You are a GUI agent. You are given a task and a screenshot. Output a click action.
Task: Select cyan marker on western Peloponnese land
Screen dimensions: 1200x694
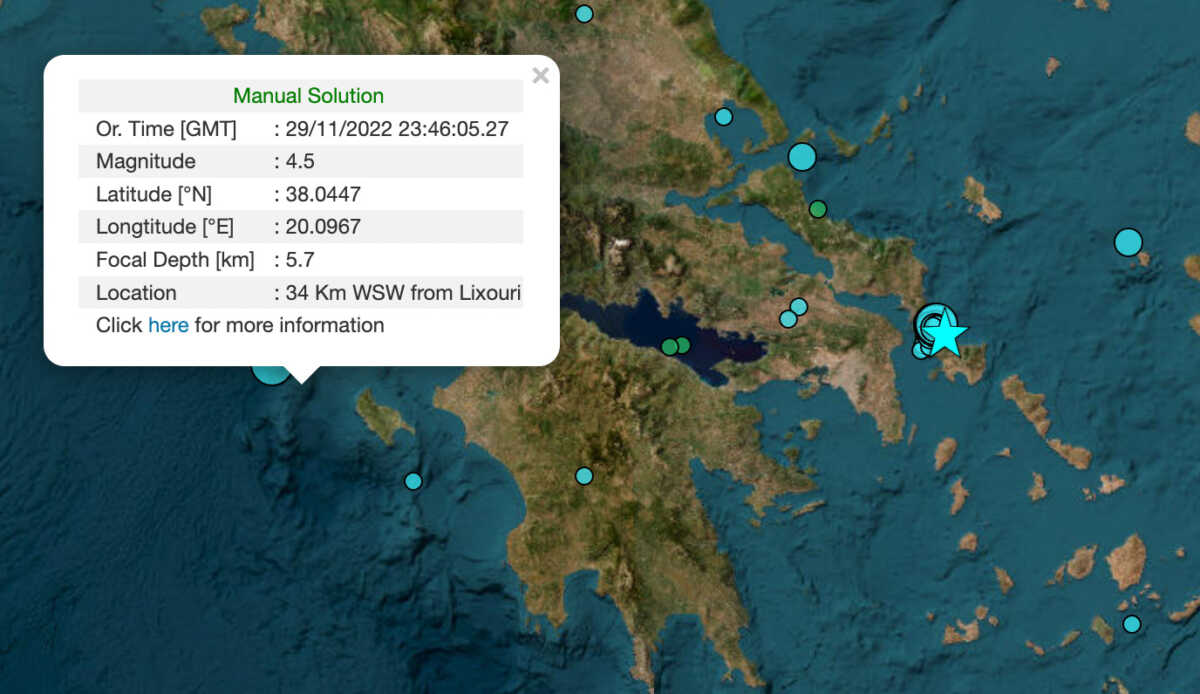click(584, 476)
